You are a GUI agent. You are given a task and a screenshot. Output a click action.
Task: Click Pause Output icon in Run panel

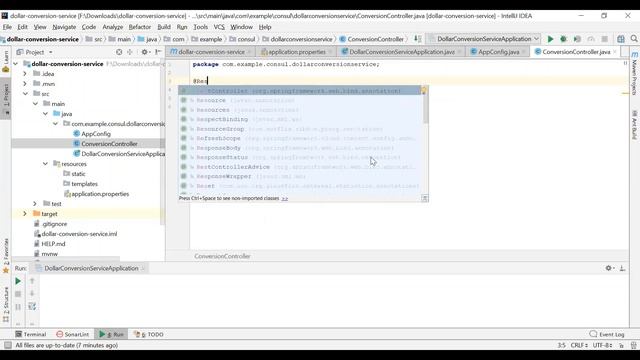click(x=18, y=307)
